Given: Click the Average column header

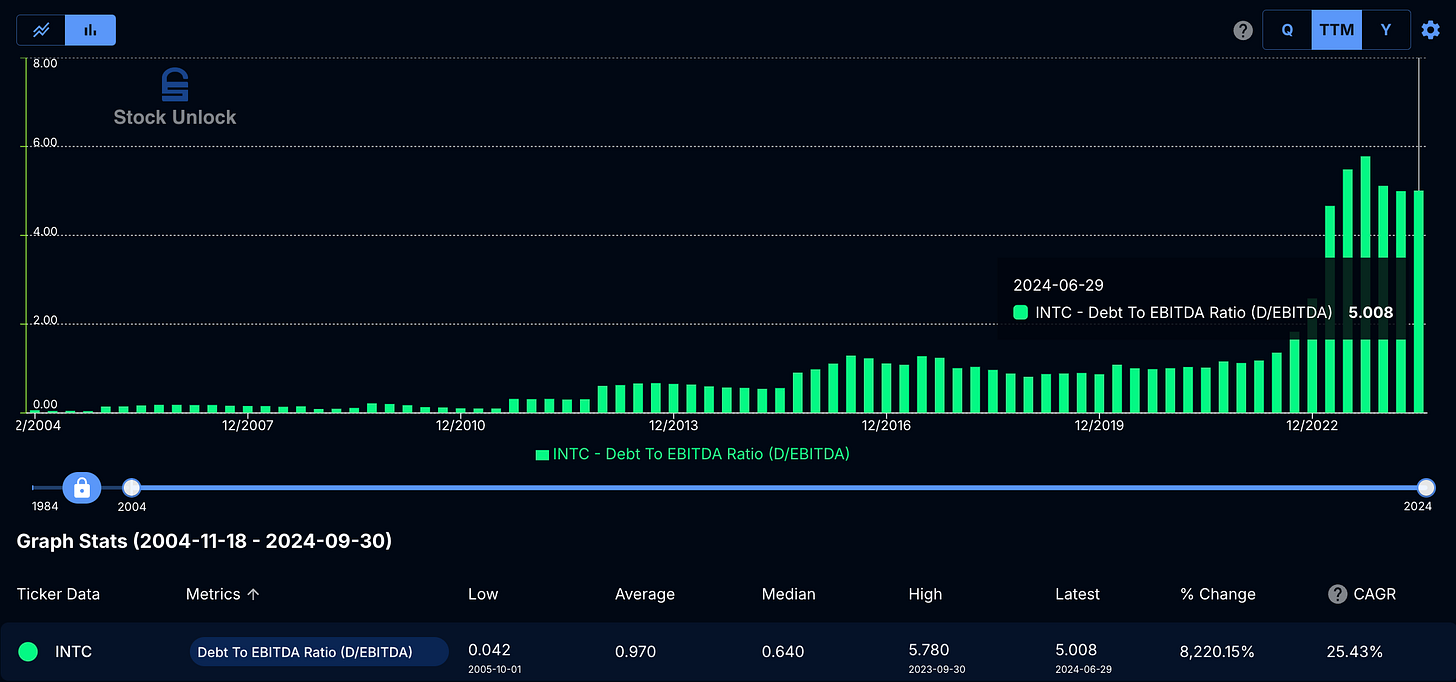Looking at the screenshot, I should [645, 594].
